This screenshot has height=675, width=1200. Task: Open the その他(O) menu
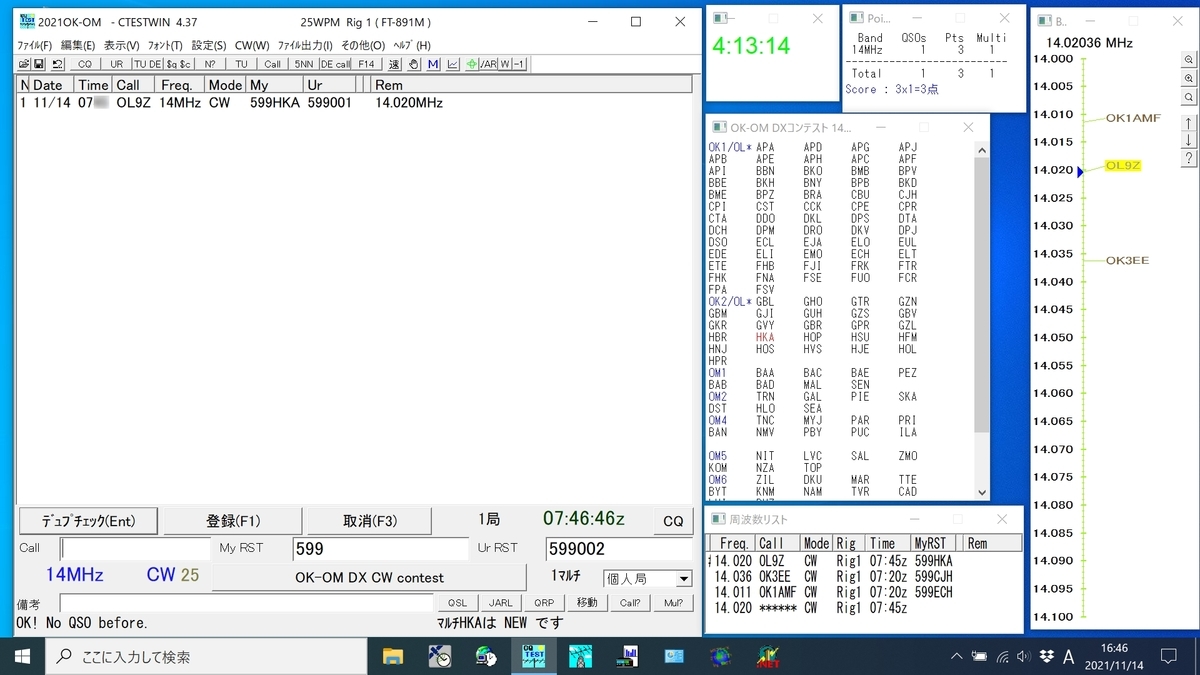point(363,45)
